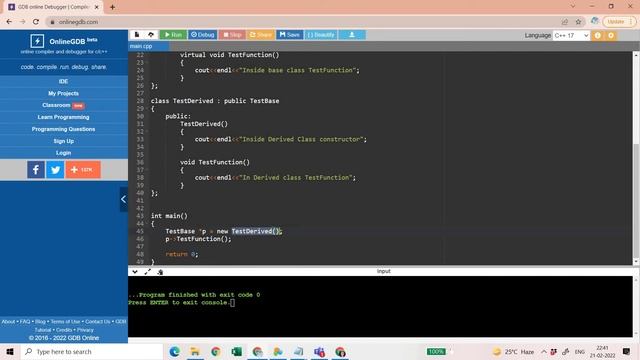This screenshot has width=640, height=360.
Task: Open the Terms of Use footer link
Action: coord(65,322)
